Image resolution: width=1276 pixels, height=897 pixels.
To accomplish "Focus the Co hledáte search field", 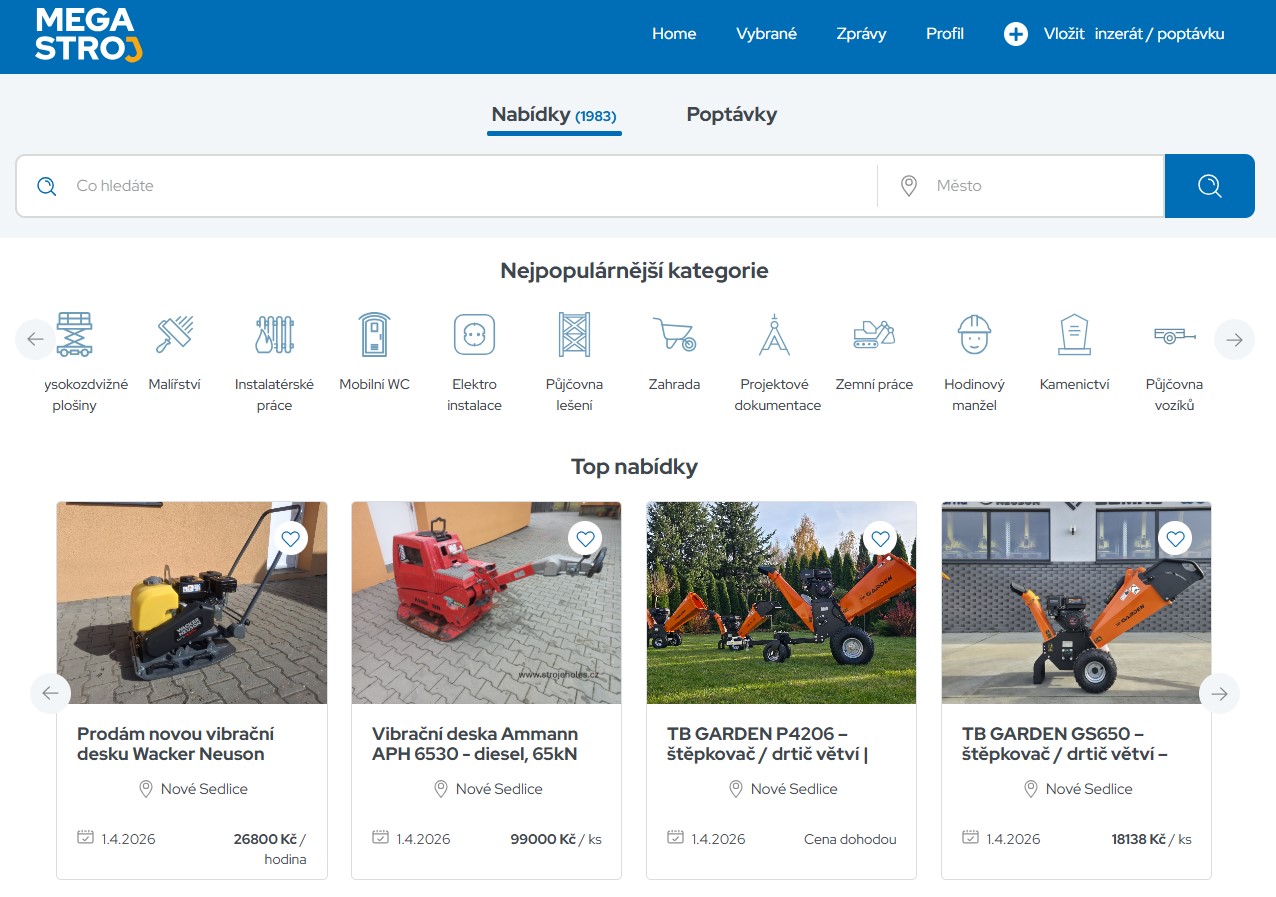I will coord(446,186).
